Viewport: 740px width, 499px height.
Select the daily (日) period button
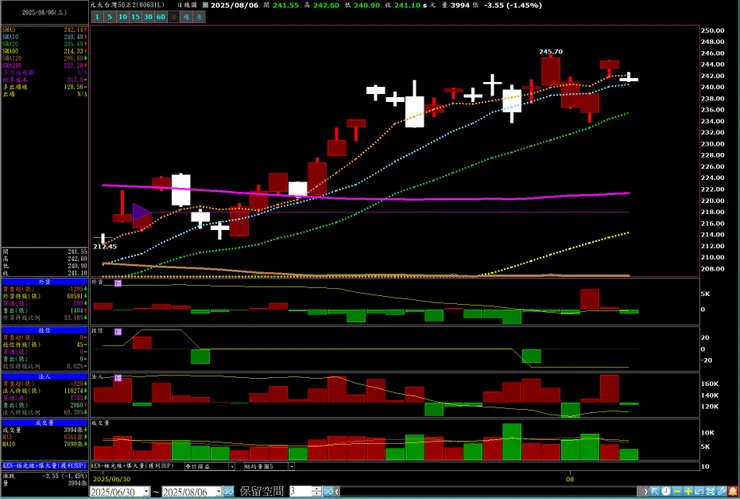[x=174, y=17]
